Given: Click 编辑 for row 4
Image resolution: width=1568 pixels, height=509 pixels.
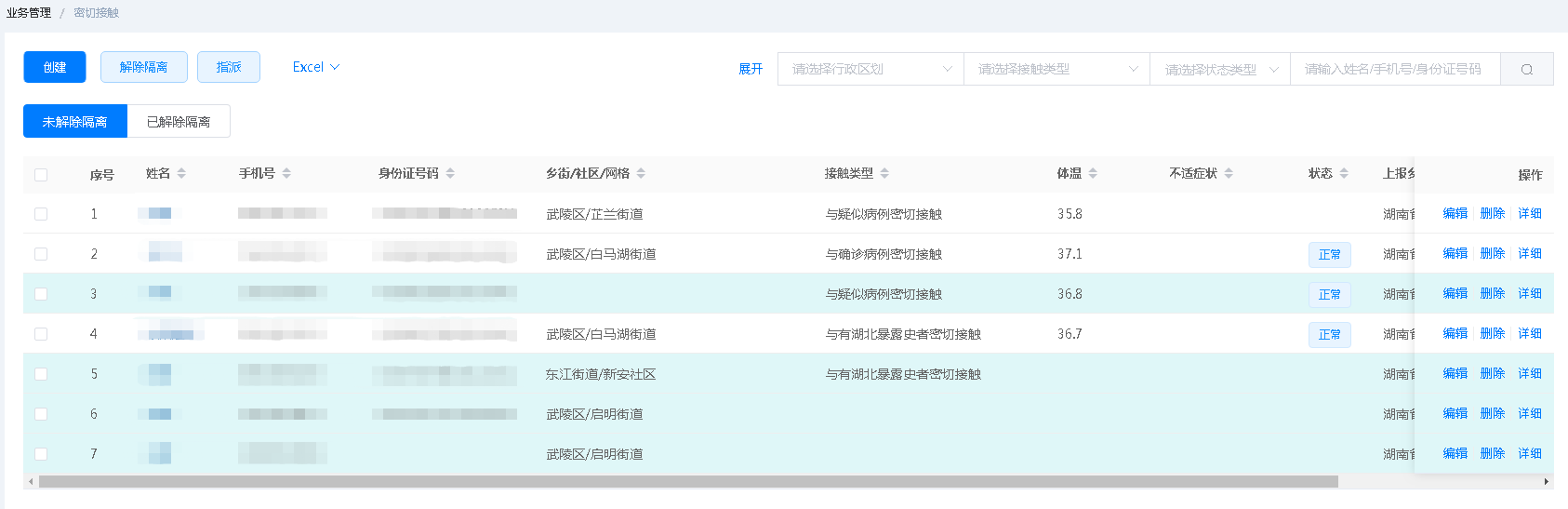Looking at the screenshot, I should [x=1455, y=333].
